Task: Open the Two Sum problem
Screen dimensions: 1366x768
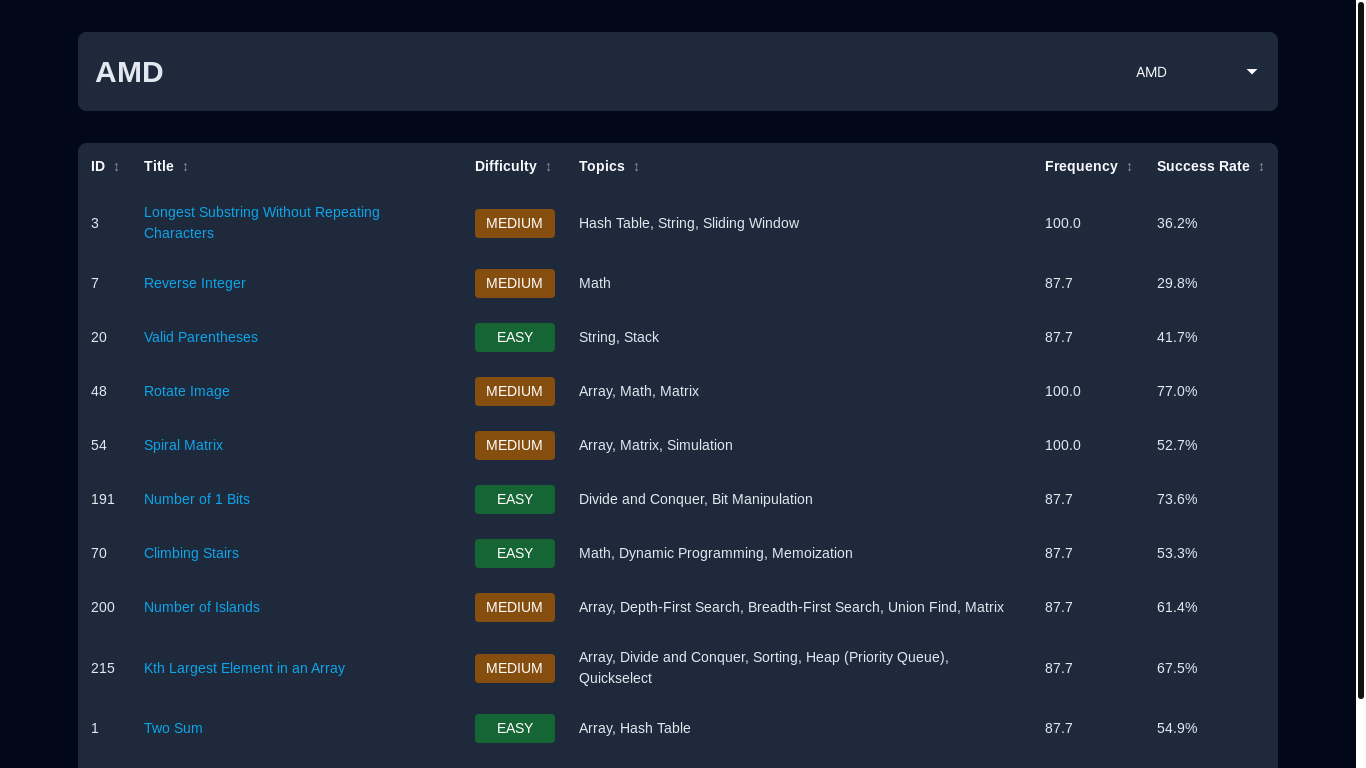Action: pyautogui.click(x=173, y=728)
